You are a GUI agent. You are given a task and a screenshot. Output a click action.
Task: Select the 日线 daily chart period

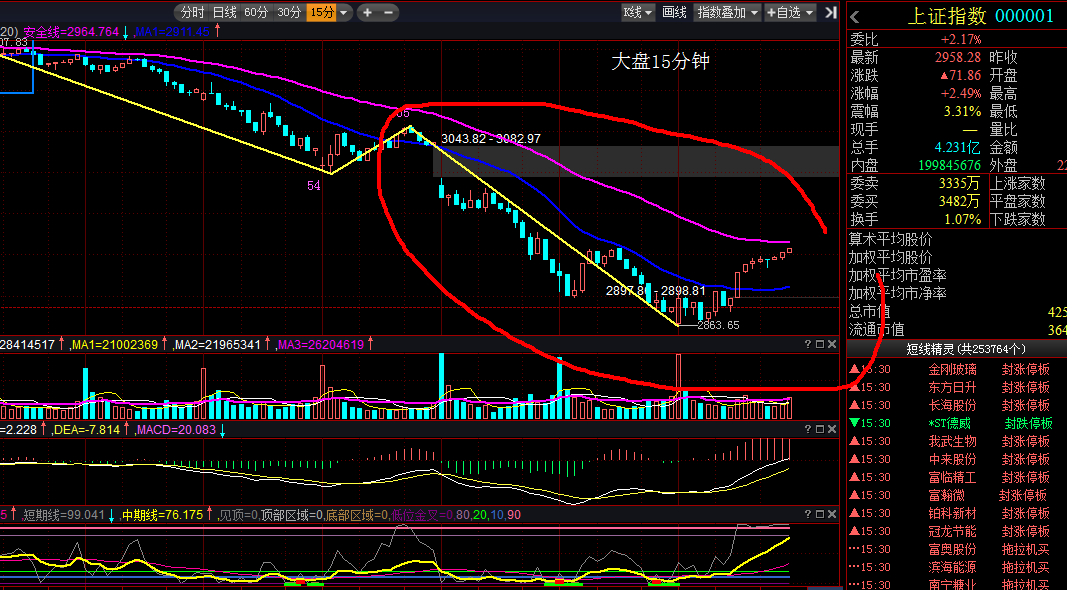coord(225,12)
